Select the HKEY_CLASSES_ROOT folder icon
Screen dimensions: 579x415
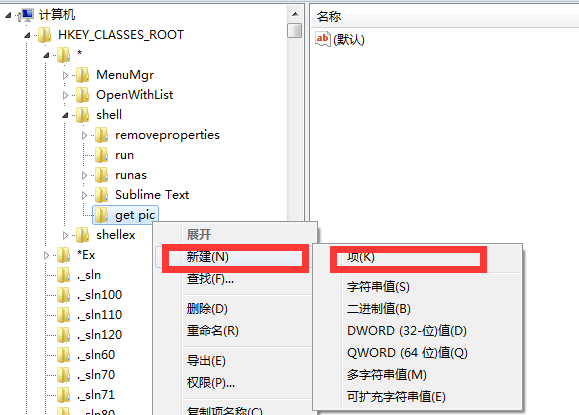[45, 35]
